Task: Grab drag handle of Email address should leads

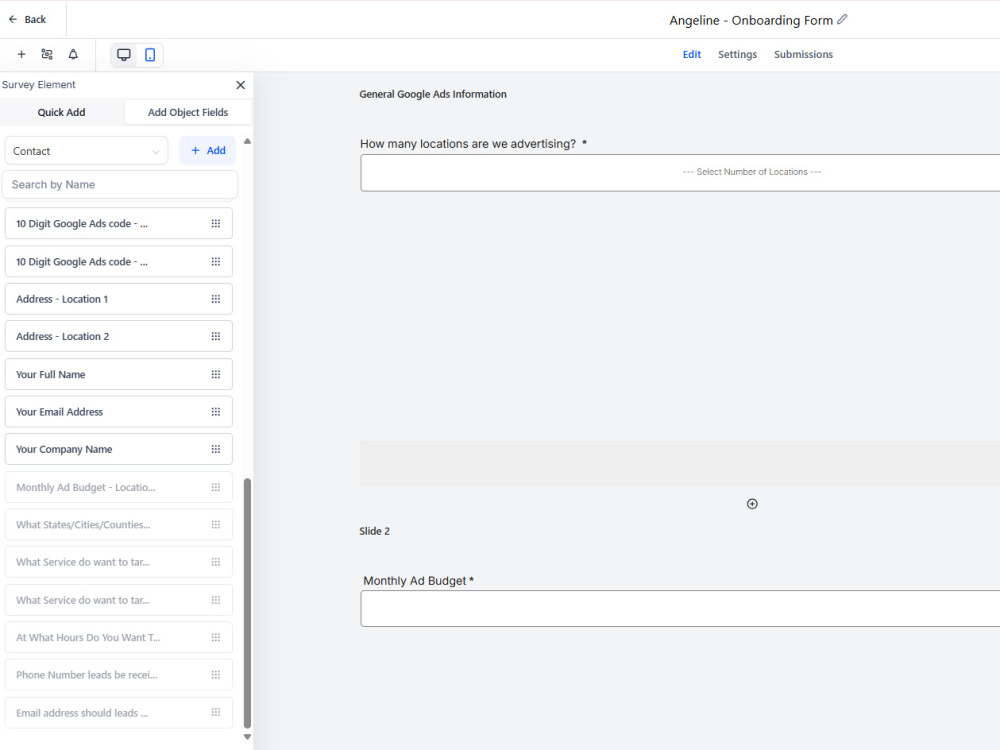Action: [x=216, y=712]
